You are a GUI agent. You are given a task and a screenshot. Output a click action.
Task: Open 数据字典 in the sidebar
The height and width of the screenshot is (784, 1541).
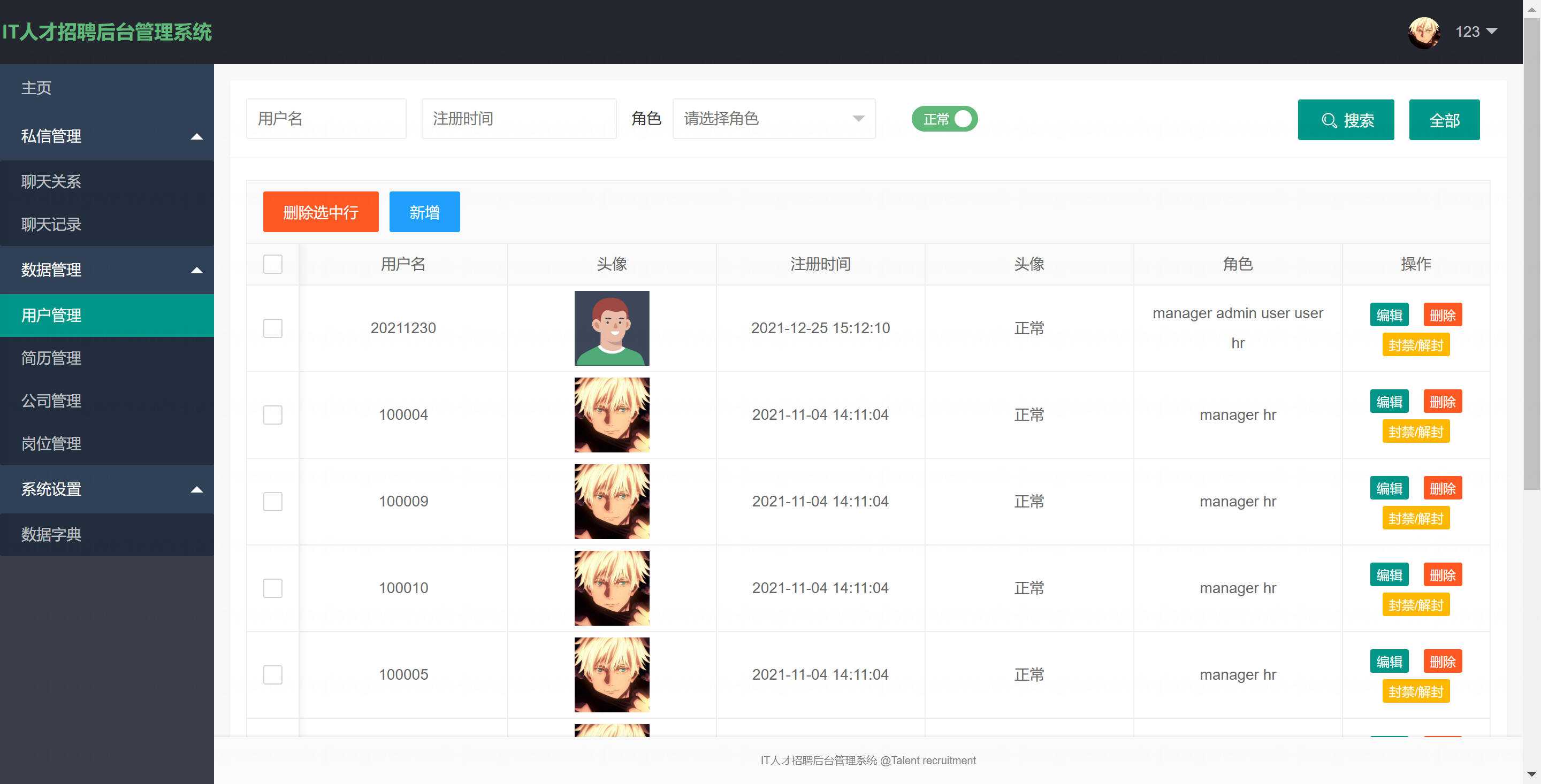(107, 535)
